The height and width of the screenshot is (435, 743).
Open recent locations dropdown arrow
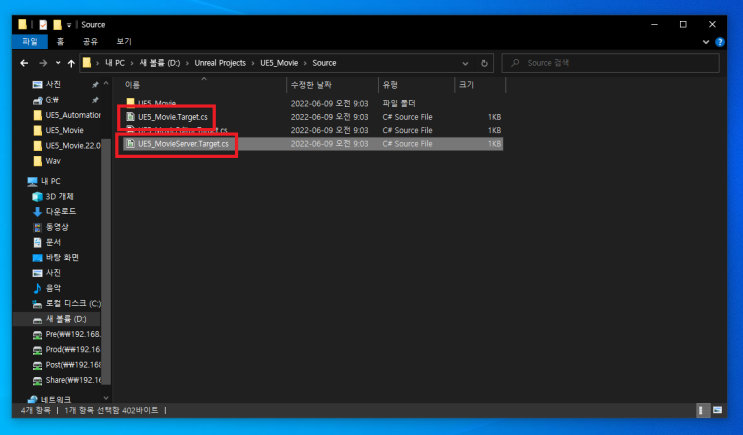pos(58,63)
